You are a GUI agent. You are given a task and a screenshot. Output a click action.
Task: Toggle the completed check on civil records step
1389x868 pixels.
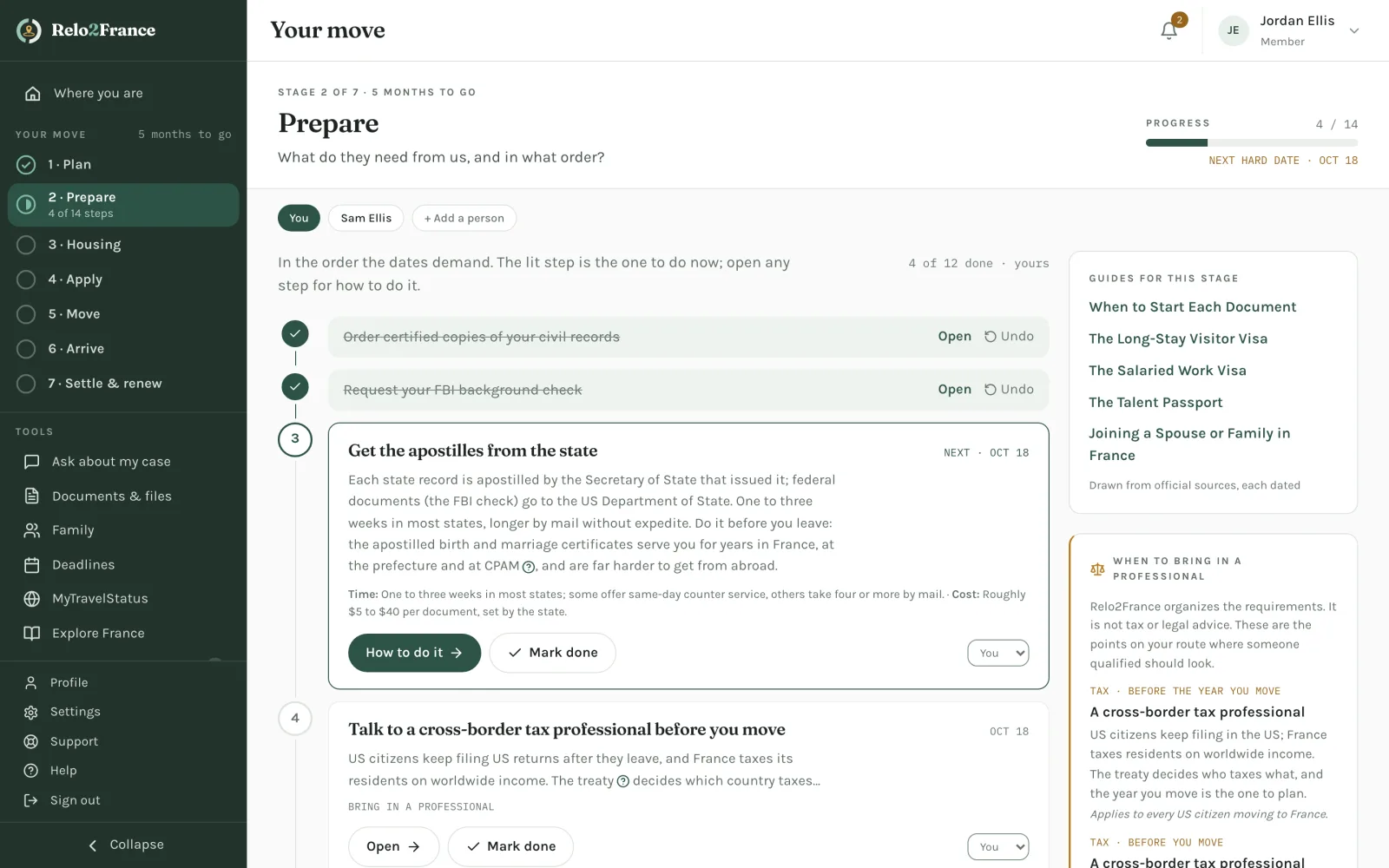(x=295, y=333)
